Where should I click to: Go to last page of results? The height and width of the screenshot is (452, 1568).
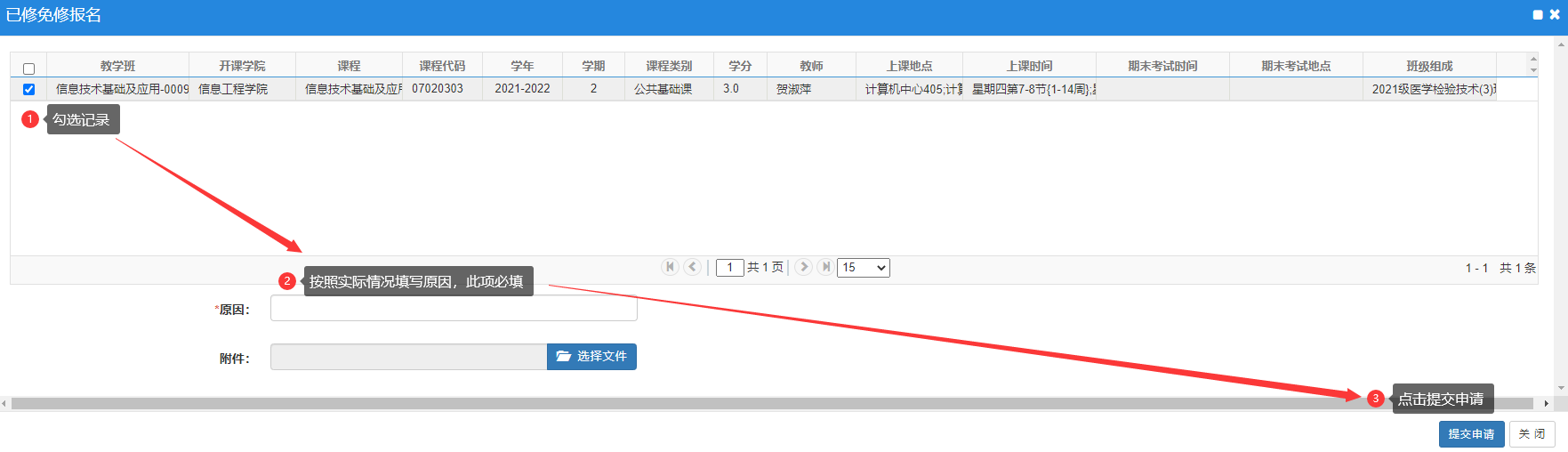pos(825,267)
